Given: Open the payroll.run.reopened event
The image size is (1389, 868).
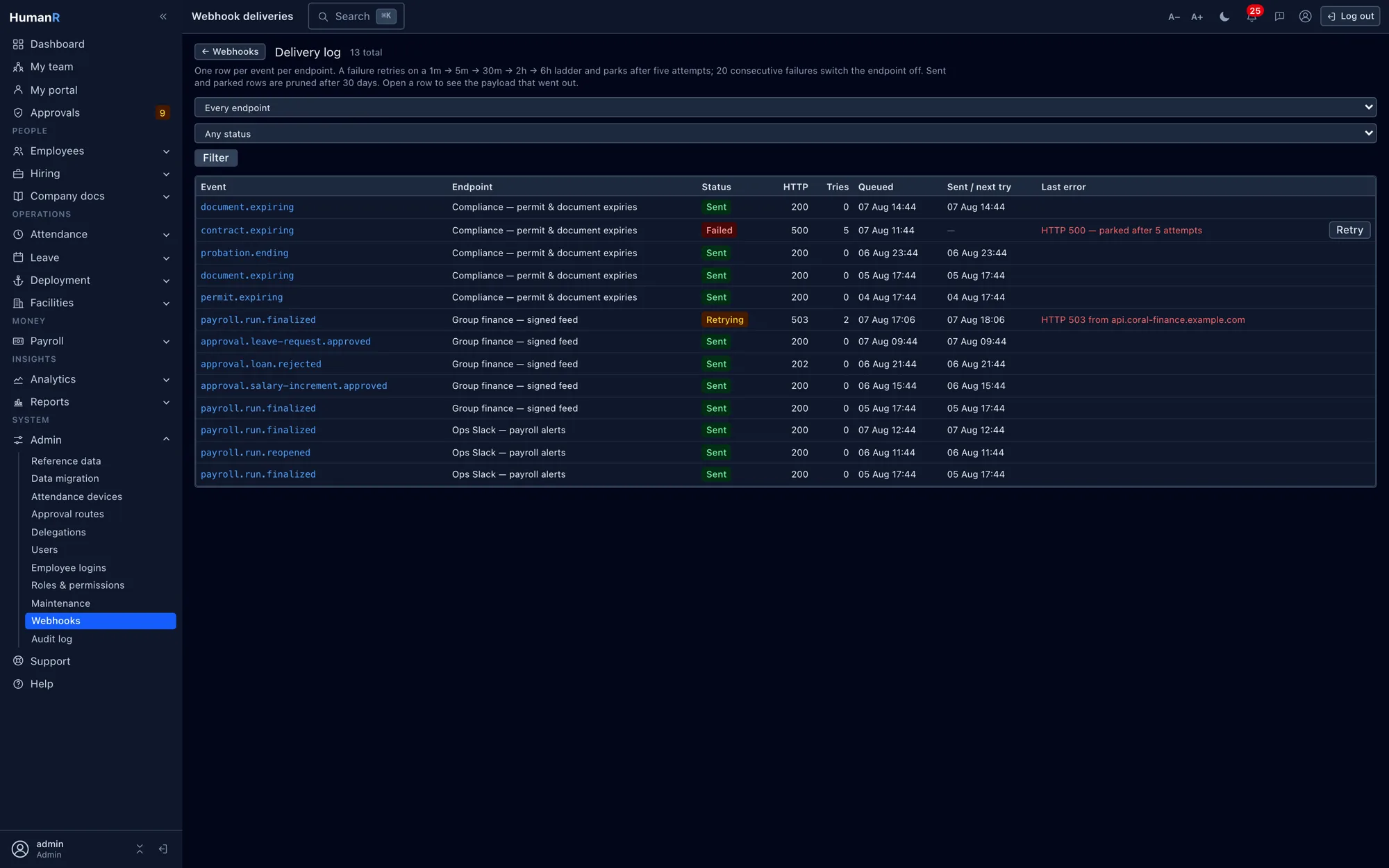Looking at the screenshot, I should pos(256,453).
